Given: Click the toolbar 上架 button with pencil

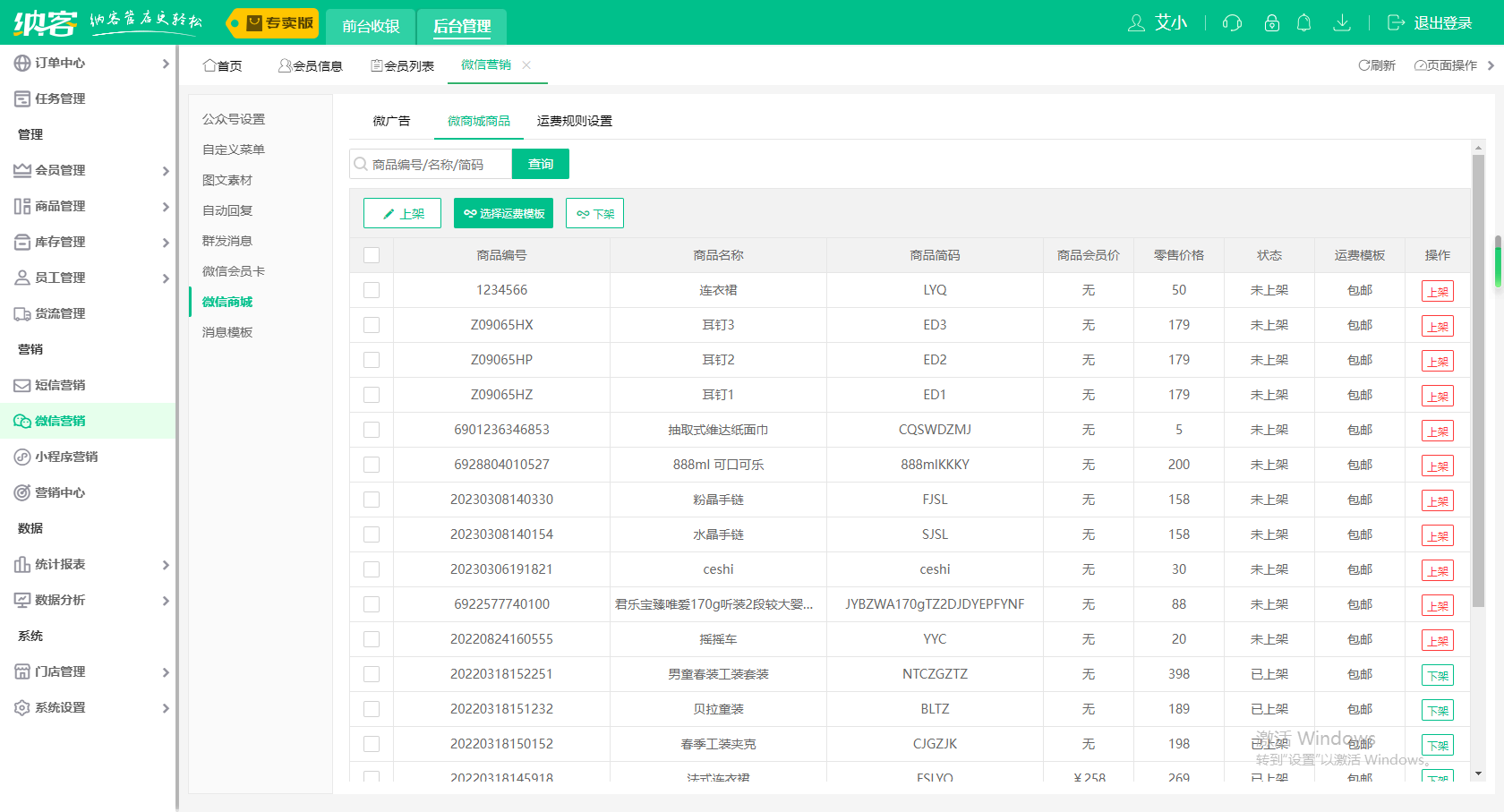Looking at the screenshot, I should (402, 213).
